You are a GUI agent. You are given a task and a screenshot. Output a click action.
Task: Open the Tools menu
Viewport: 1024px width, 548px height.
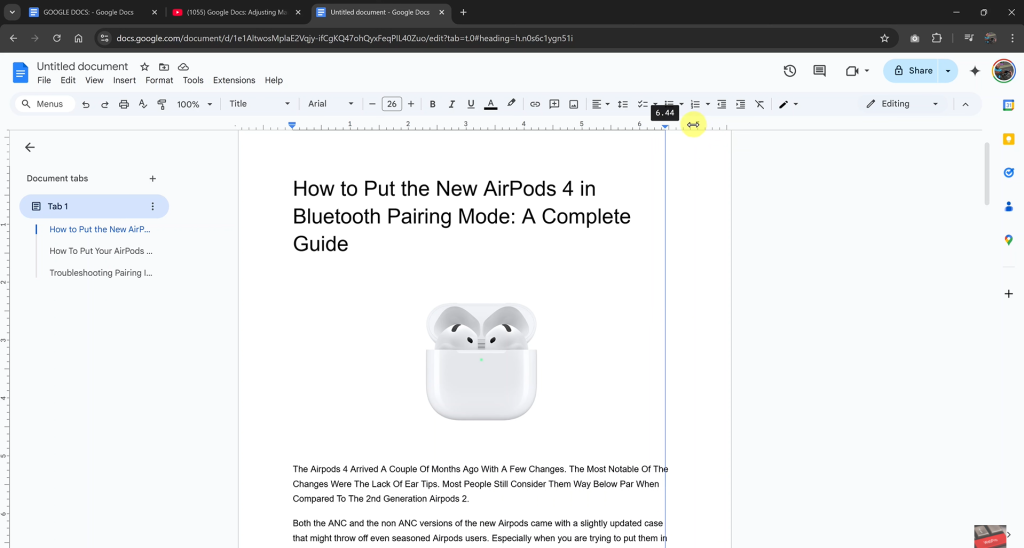(193, 80)
